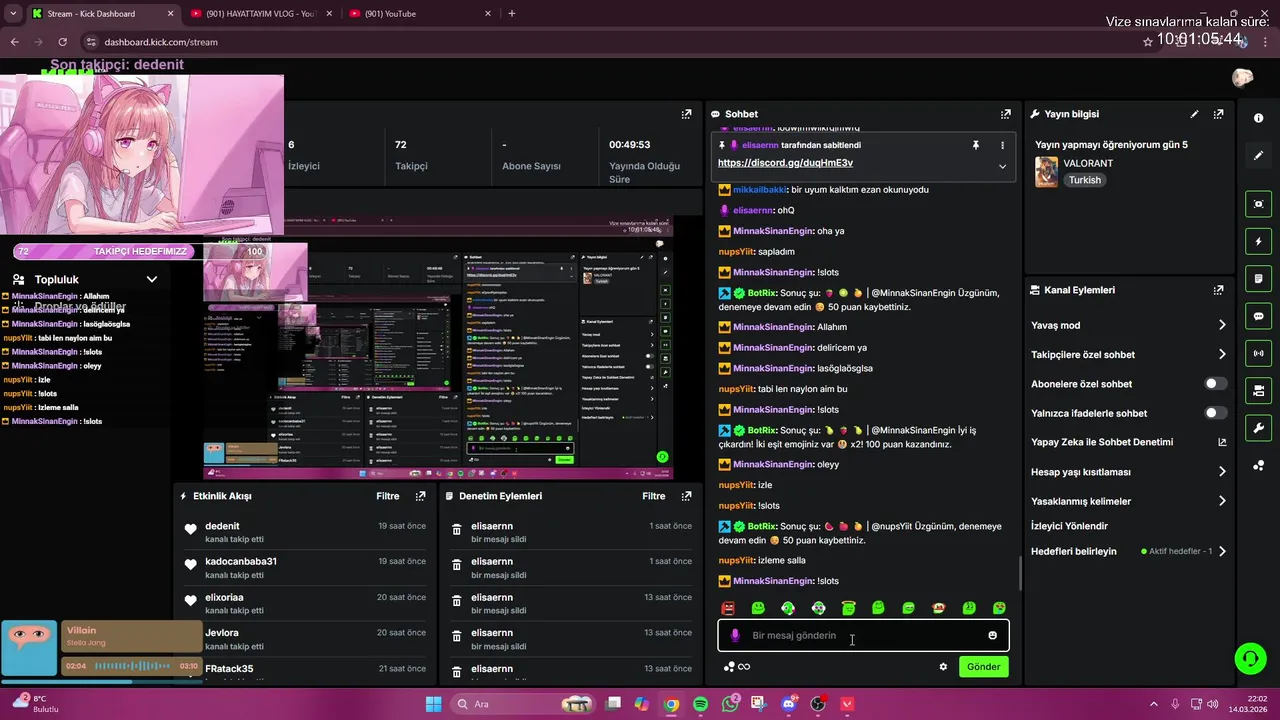Open the emoji picker in chat input

(x=992, y=635)
